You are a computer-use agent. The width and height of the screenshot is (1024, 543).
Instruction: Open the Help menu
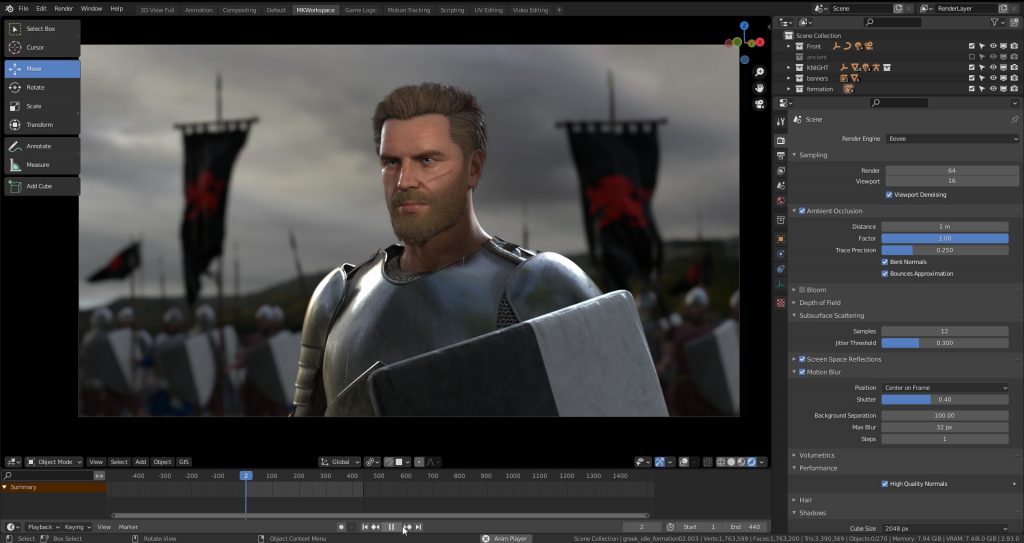[x=116, y=9]
